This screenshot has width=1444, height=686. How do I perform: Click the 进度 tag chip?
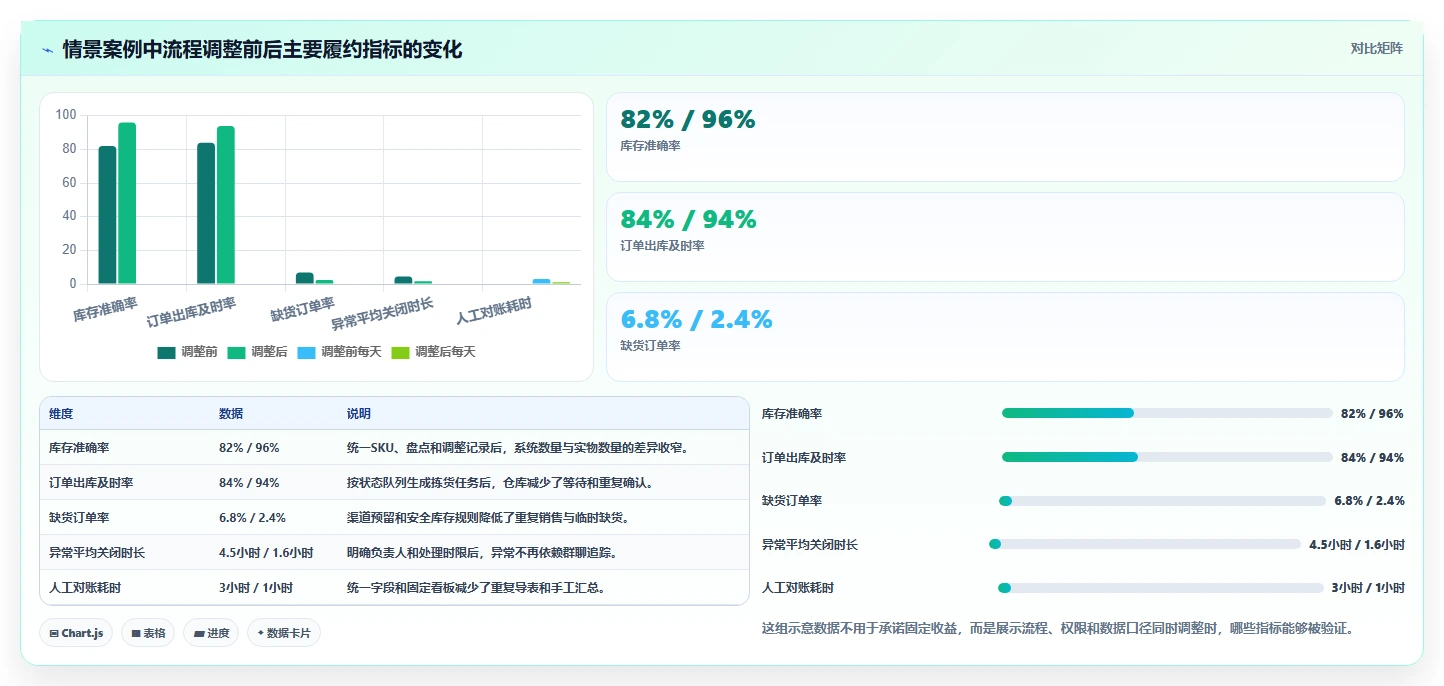tap(211, 633)
